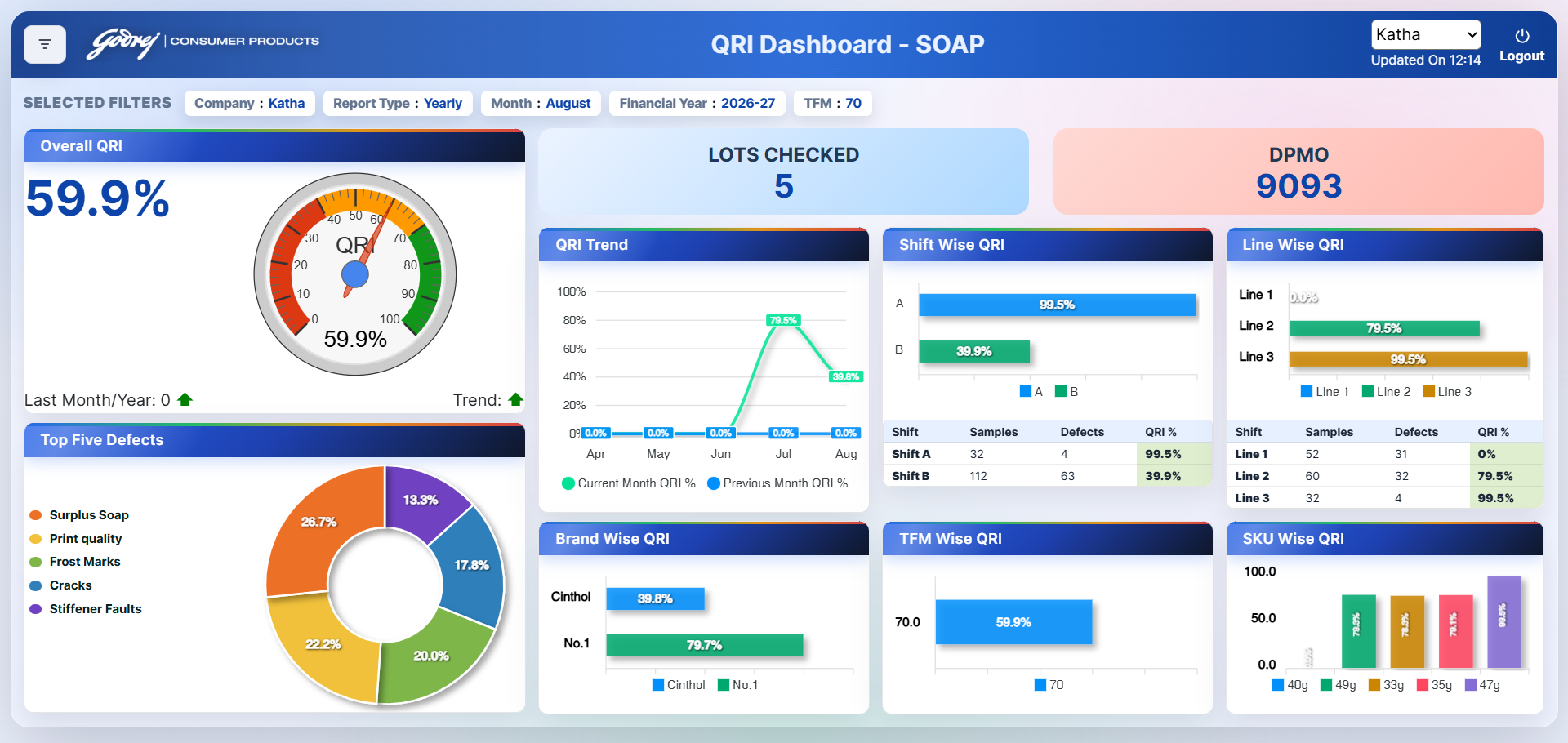Image resolution: width=1568 pixels, height=743 pixels.
Task: Toggle Frost Marks legend entry
Action: point(75,562)
